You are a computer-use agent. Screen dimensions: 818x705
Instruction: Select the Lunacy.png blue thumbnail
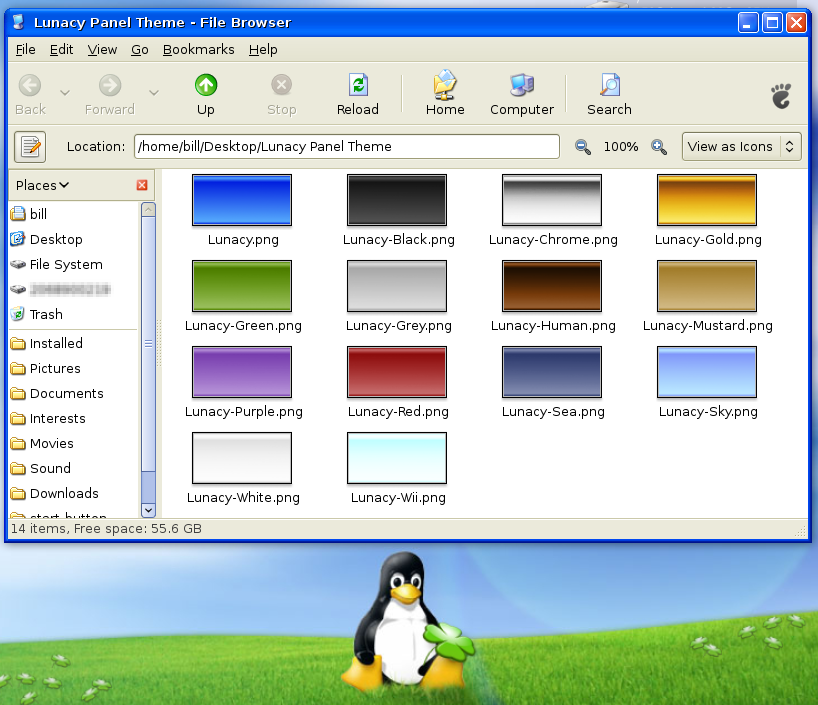242,200
